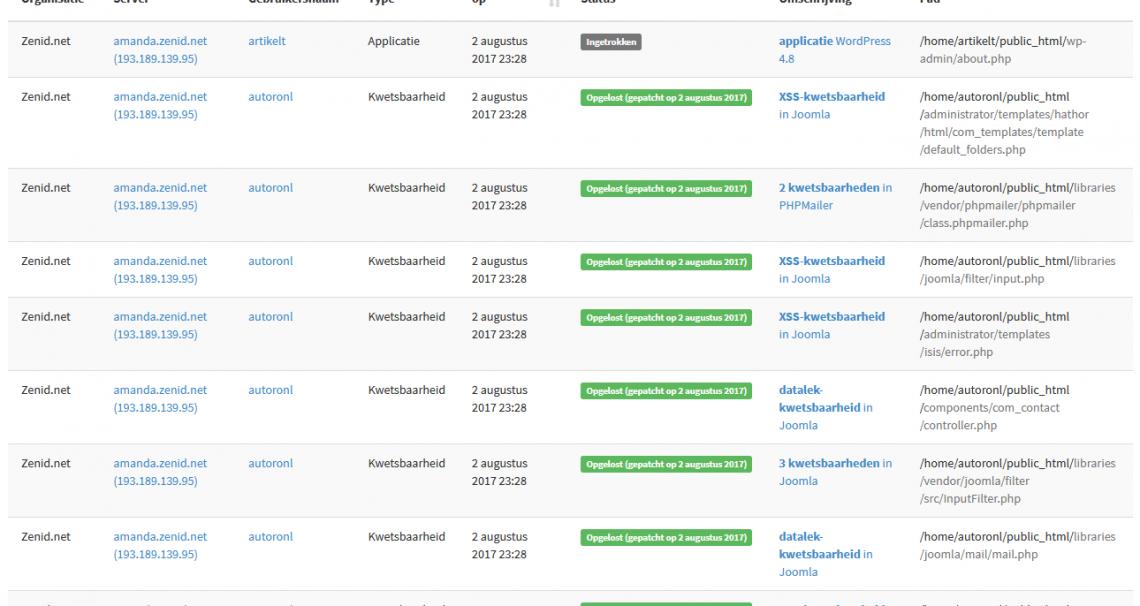This screenshot has width=1140, height=606.
Task: Click 'Kwetsbaarheid' type cell in the InputFilter.php row
Action: (406, 464)
